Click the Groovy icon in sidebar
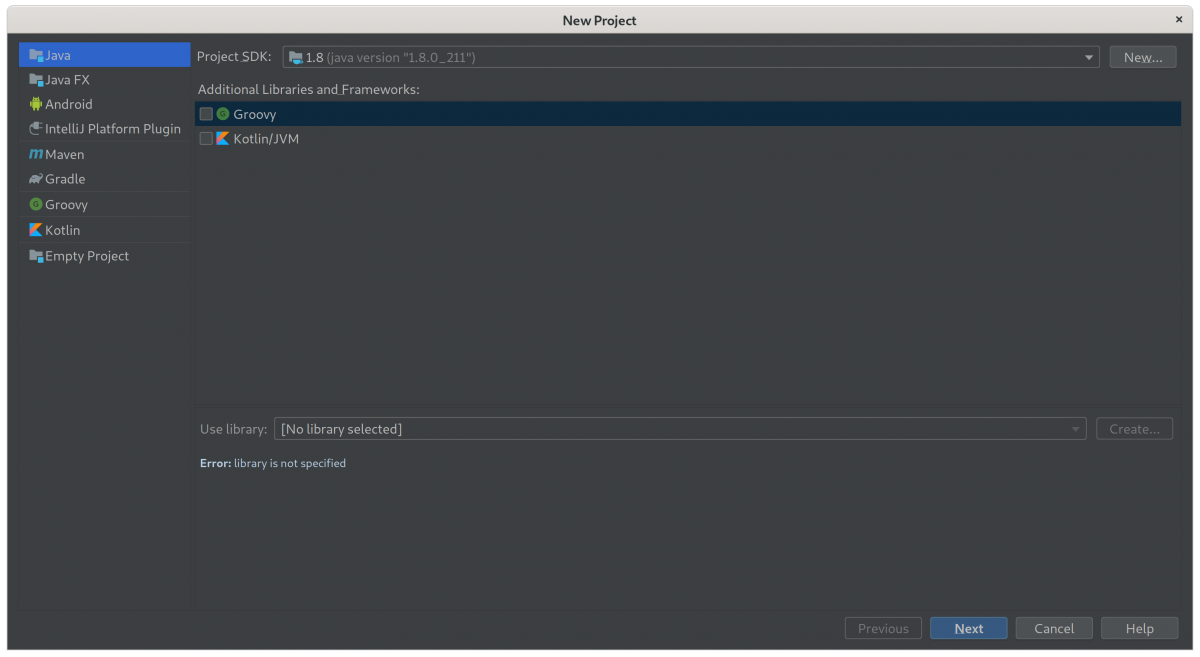Screen dimensions: 1200x657 36,204
